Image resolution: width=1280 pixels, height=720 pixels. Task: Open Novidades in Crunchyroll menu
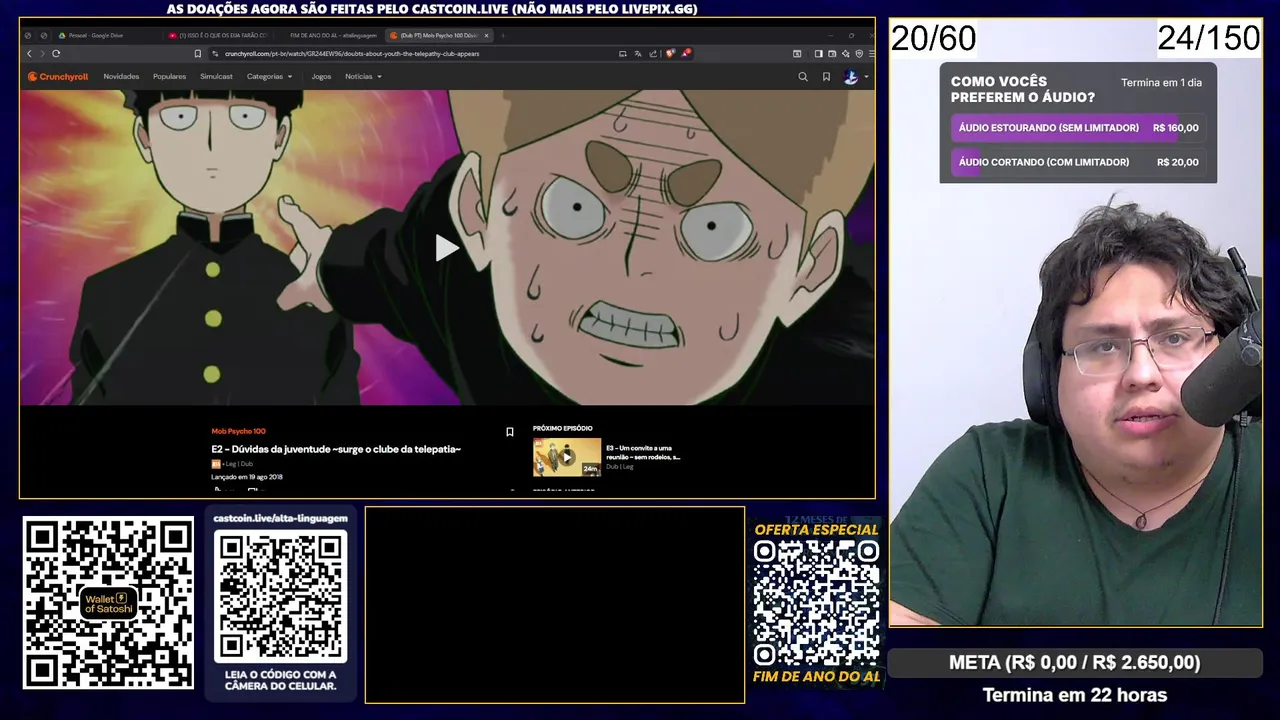point(121,77)
